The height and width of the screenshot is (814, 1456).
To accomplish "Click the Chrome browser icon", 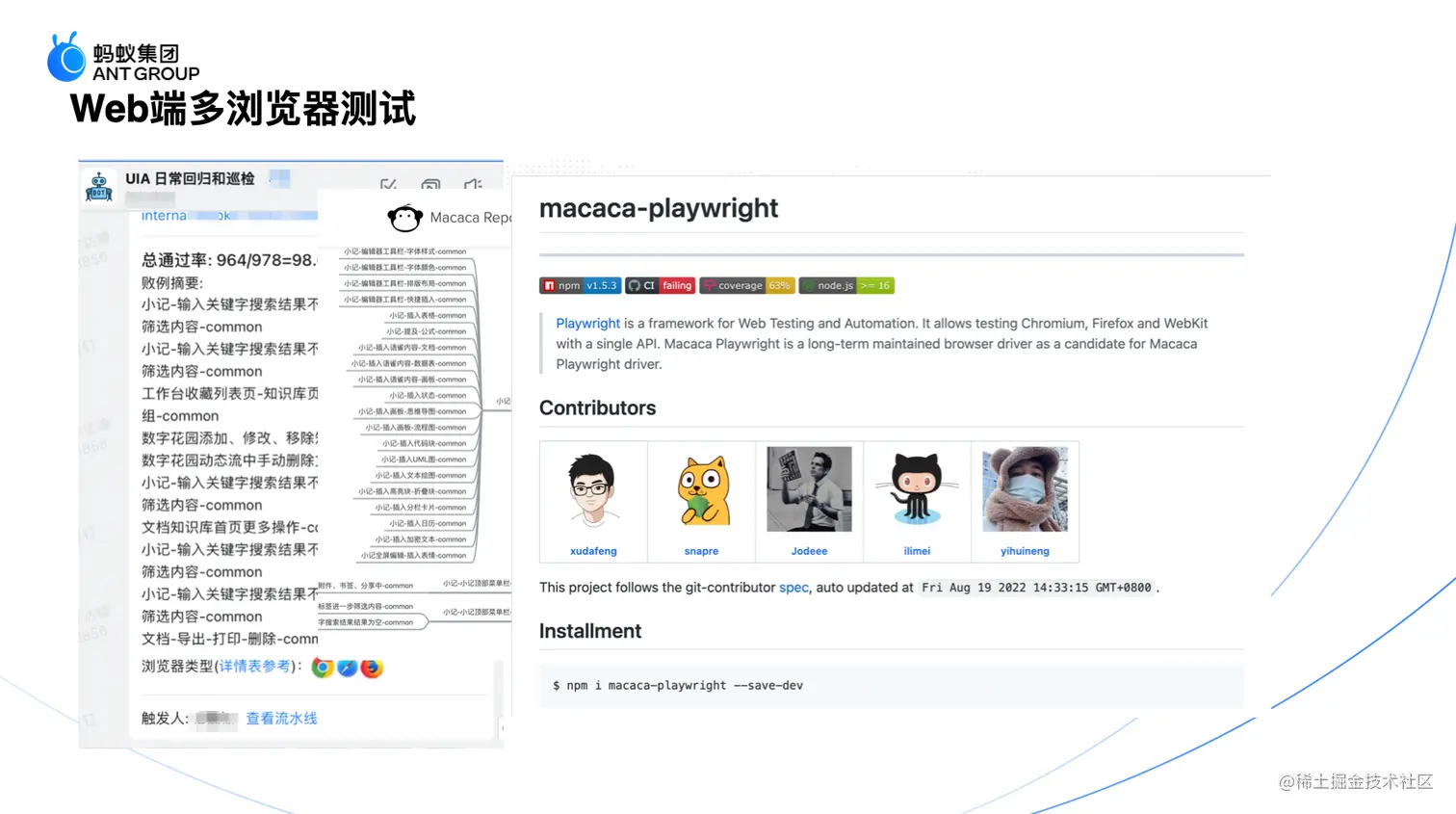I will click(323, 668).
